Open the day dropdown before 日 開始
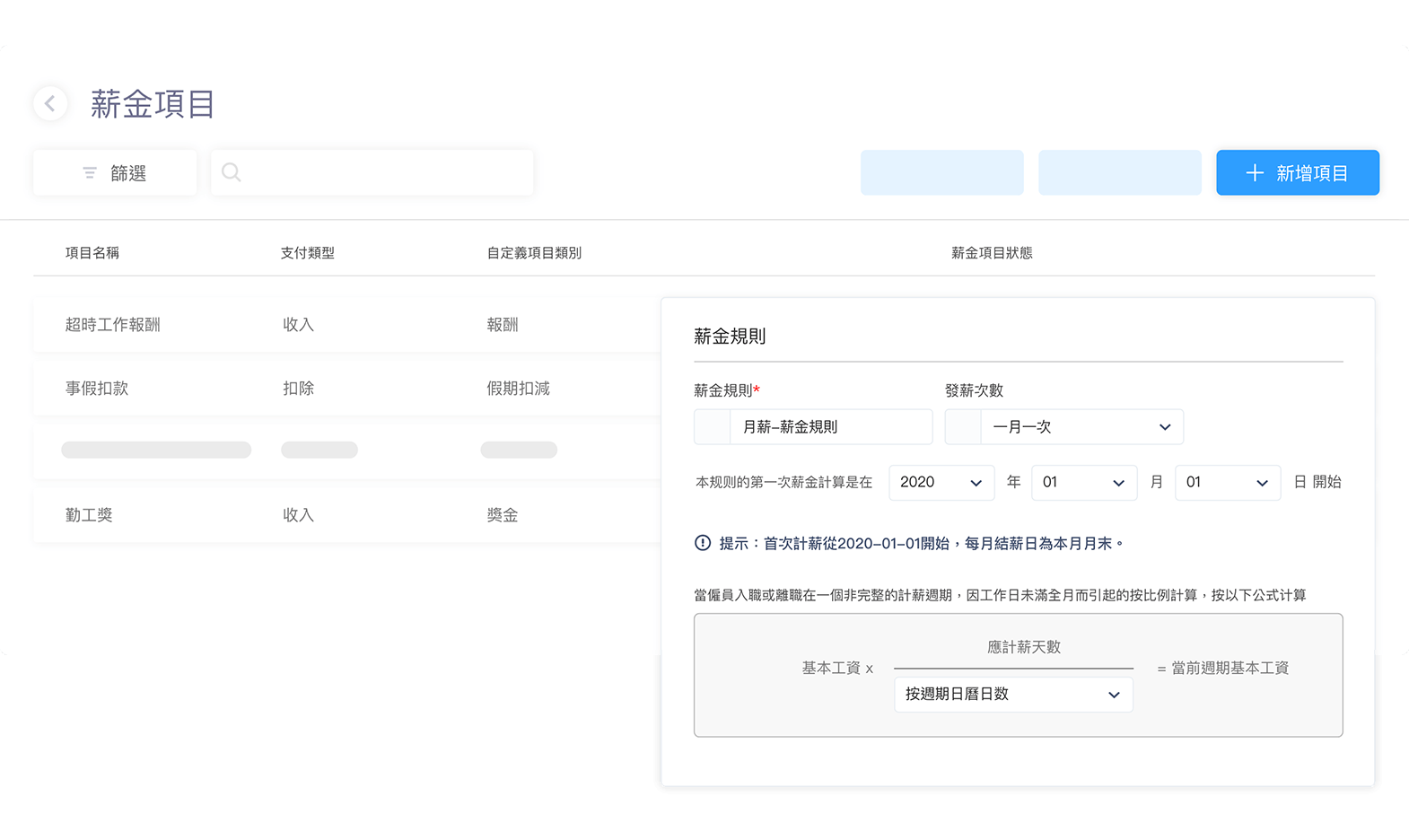1409x840 pixels. [1228, 483]
